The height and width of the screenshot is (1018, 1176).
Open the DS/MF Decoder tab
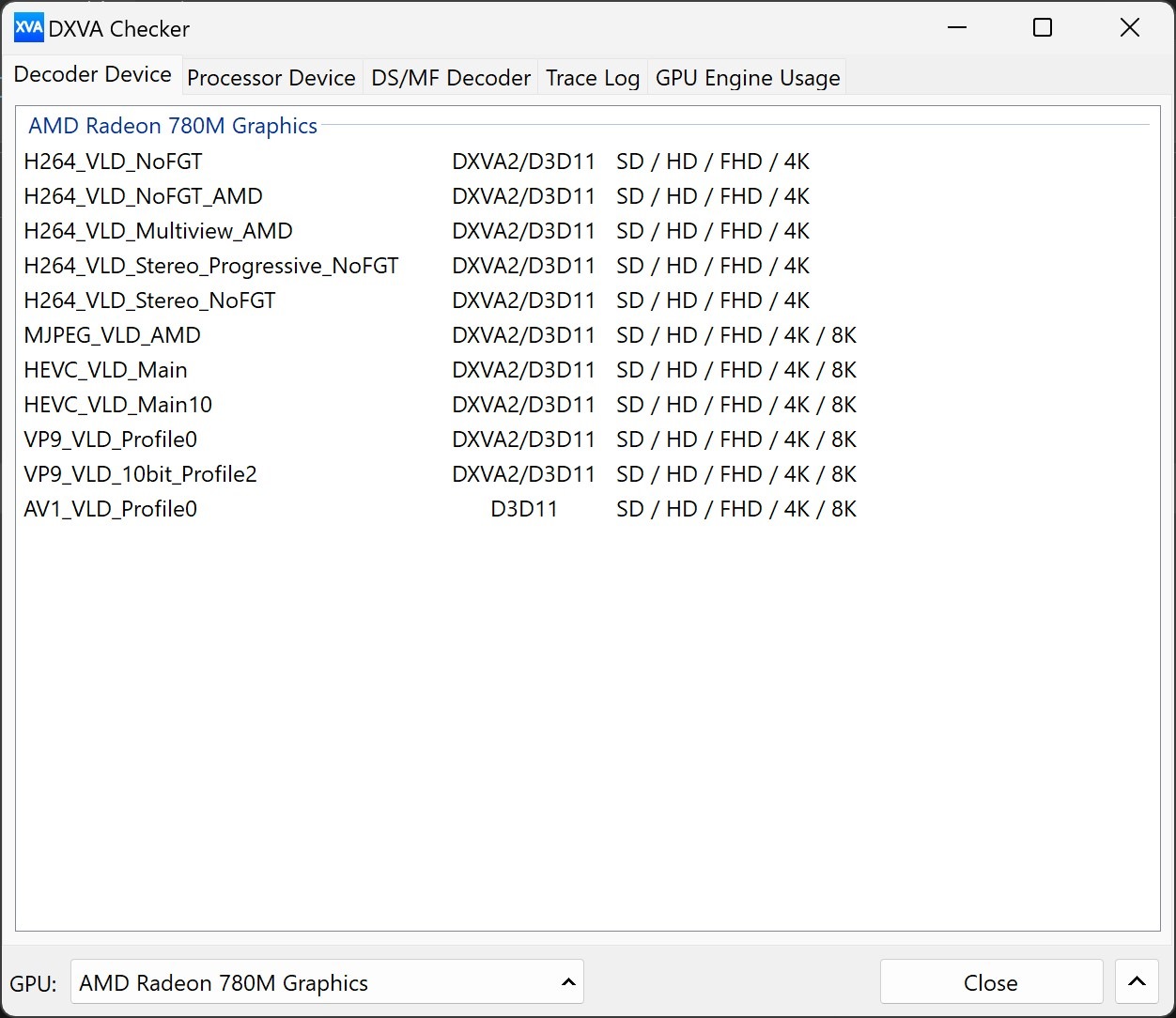pos(451,78)
